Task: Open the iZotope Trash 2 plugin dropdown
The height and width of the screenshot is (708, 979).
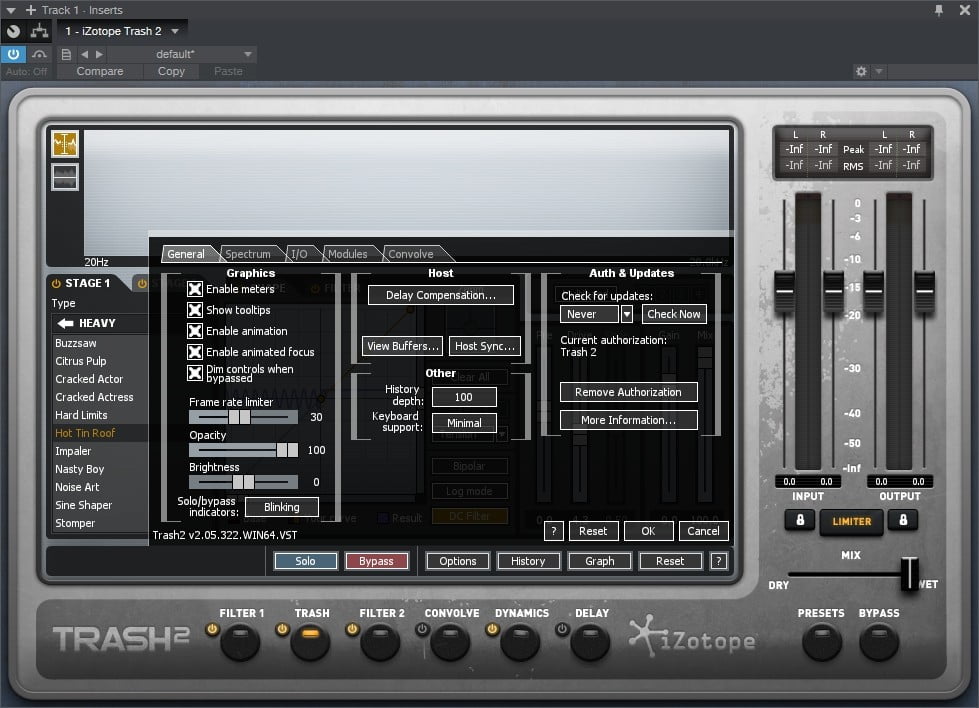Action: 175,31
